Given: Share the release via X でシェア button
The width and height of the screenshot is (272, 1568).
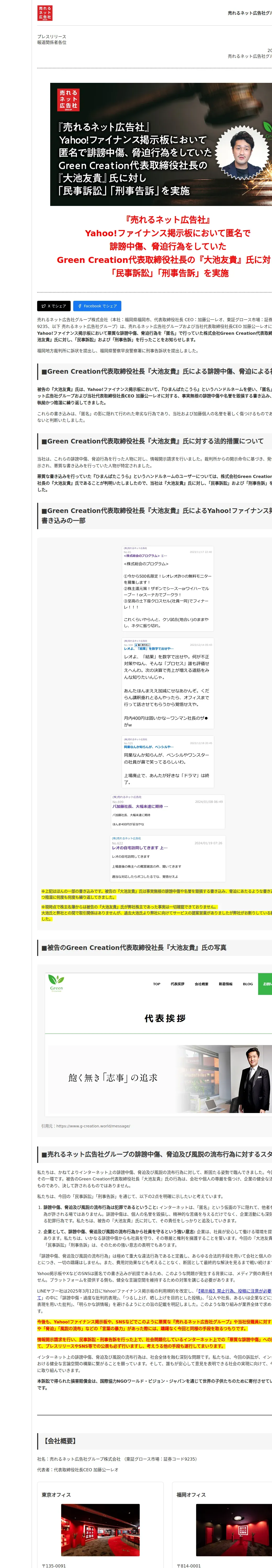Looking at the screenshot, I should pos(54,306).
